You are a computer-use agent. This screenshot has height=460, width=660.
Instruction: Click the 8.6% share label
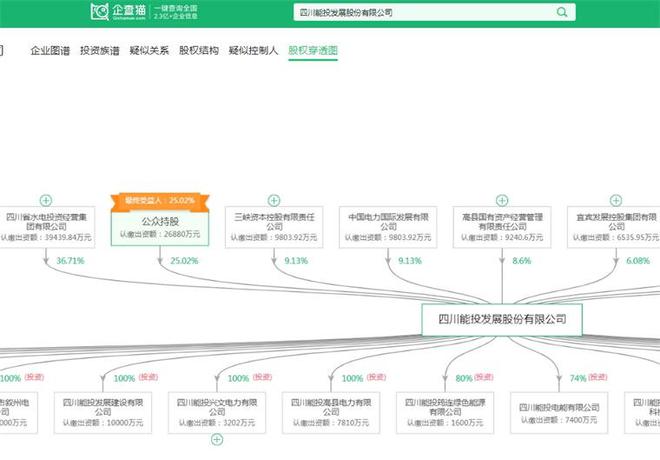[522, 261]
